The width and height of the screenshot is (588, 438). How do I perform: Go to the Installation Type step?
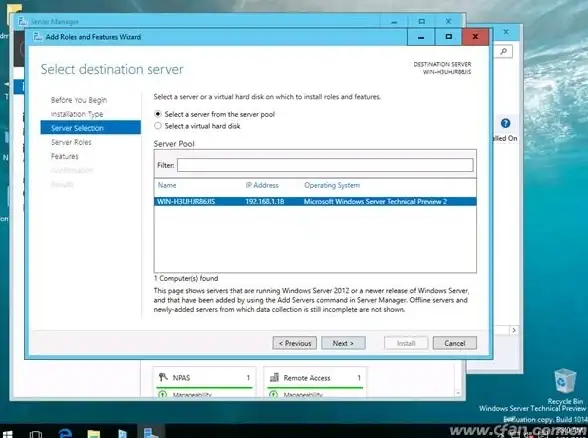click(x=77, y=114)
